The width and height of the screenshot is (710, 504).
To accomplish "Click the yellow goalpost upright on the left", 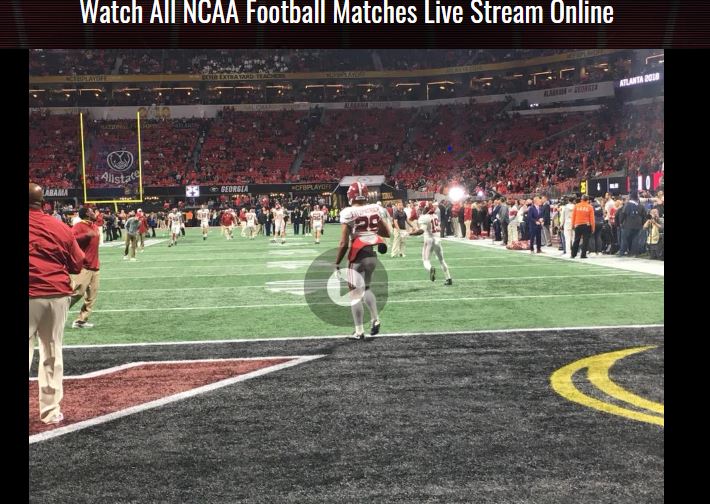I will pos(83,158).
